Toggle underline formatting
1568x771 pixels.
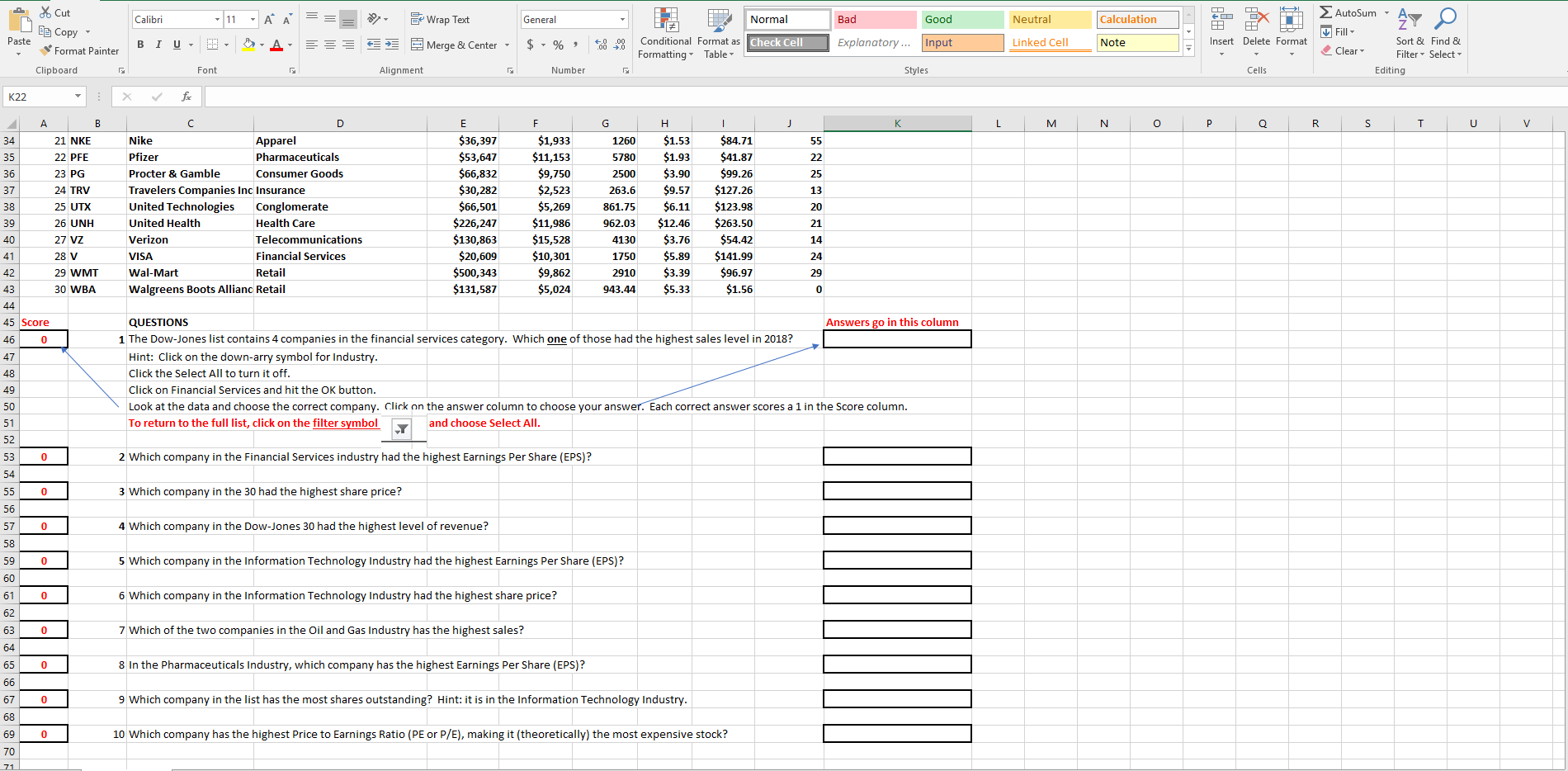click(175, 45)
